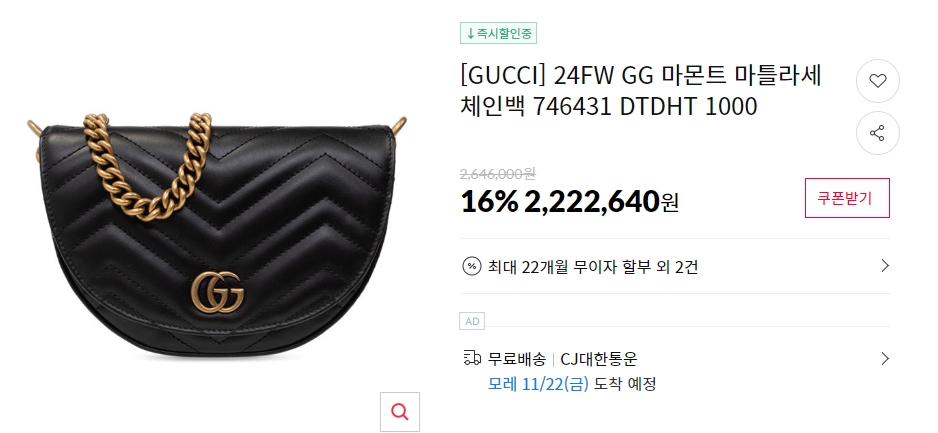
Task: Click the percent installment icon
Action: tap(471, 266)
